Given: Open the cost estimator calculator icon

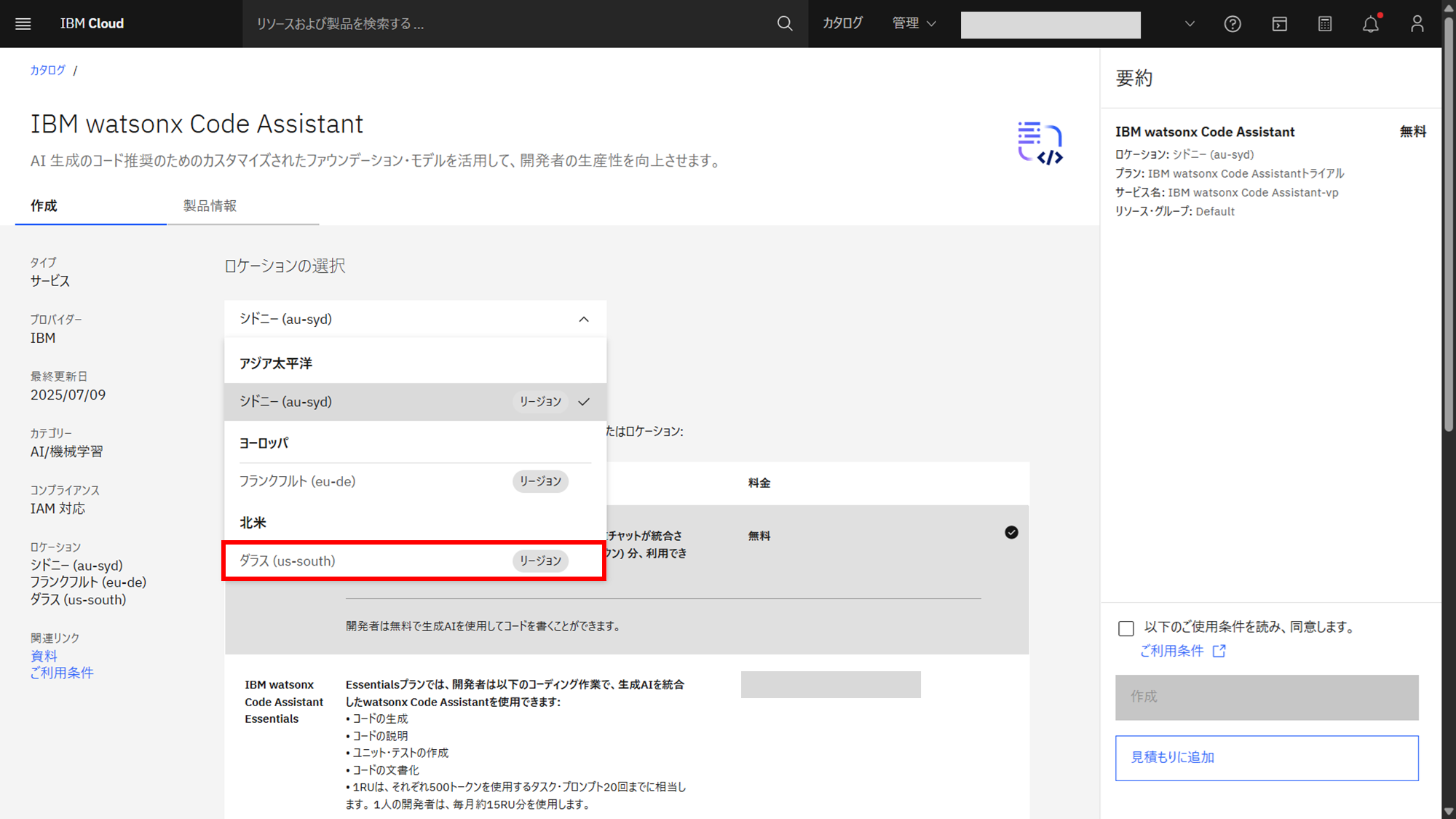Looking at the screenshot, I should tap(1325, 24).
